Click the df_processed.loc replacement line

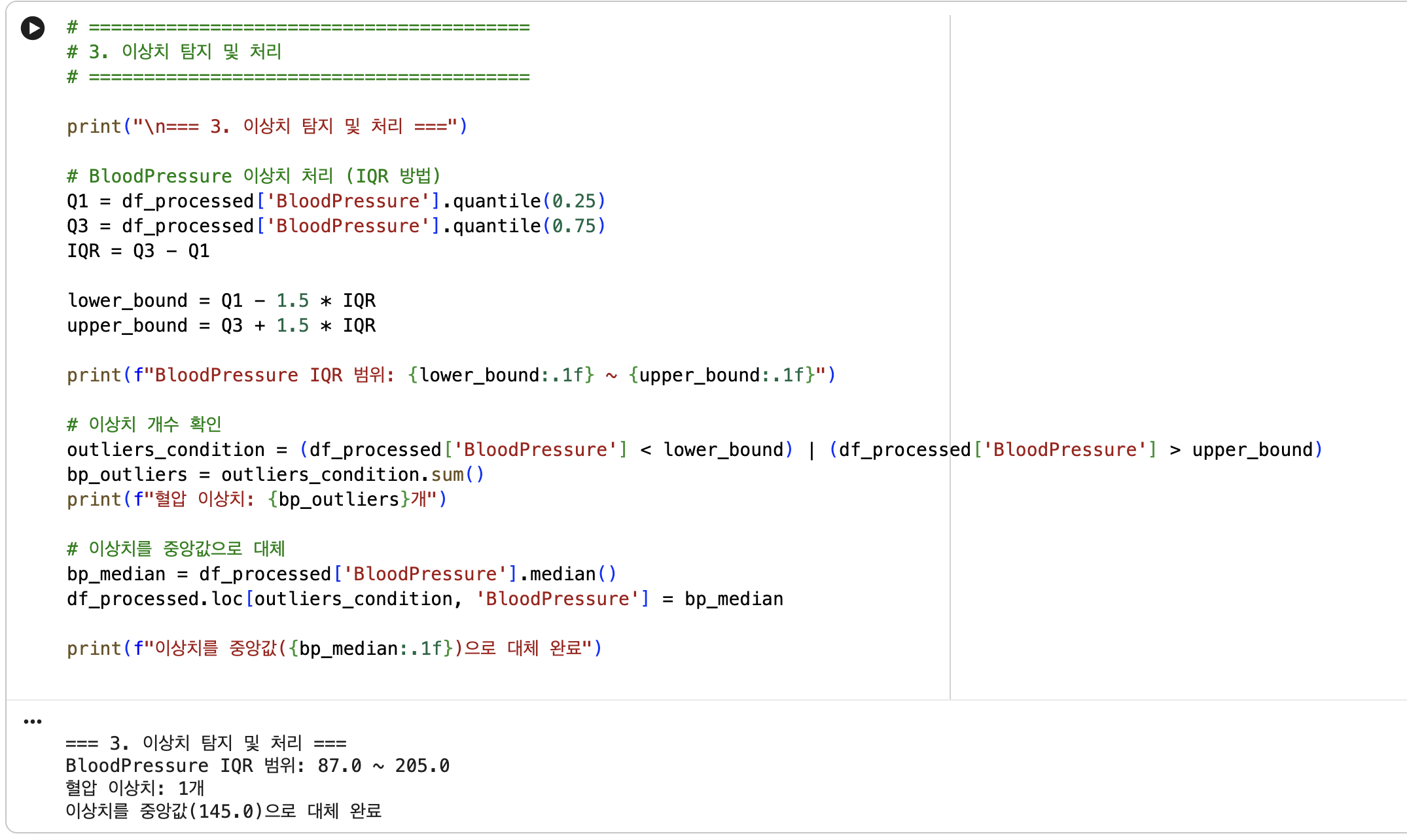[425, 599]
